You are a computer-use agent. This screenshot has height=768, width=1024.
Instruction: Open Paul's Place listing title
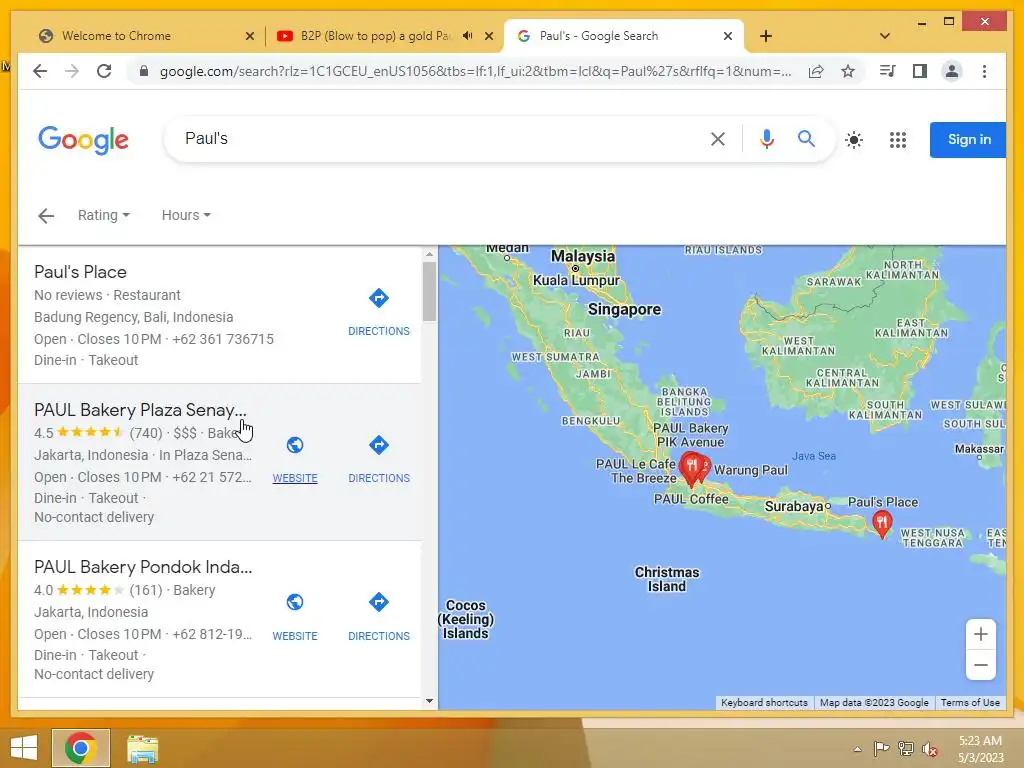80,272
